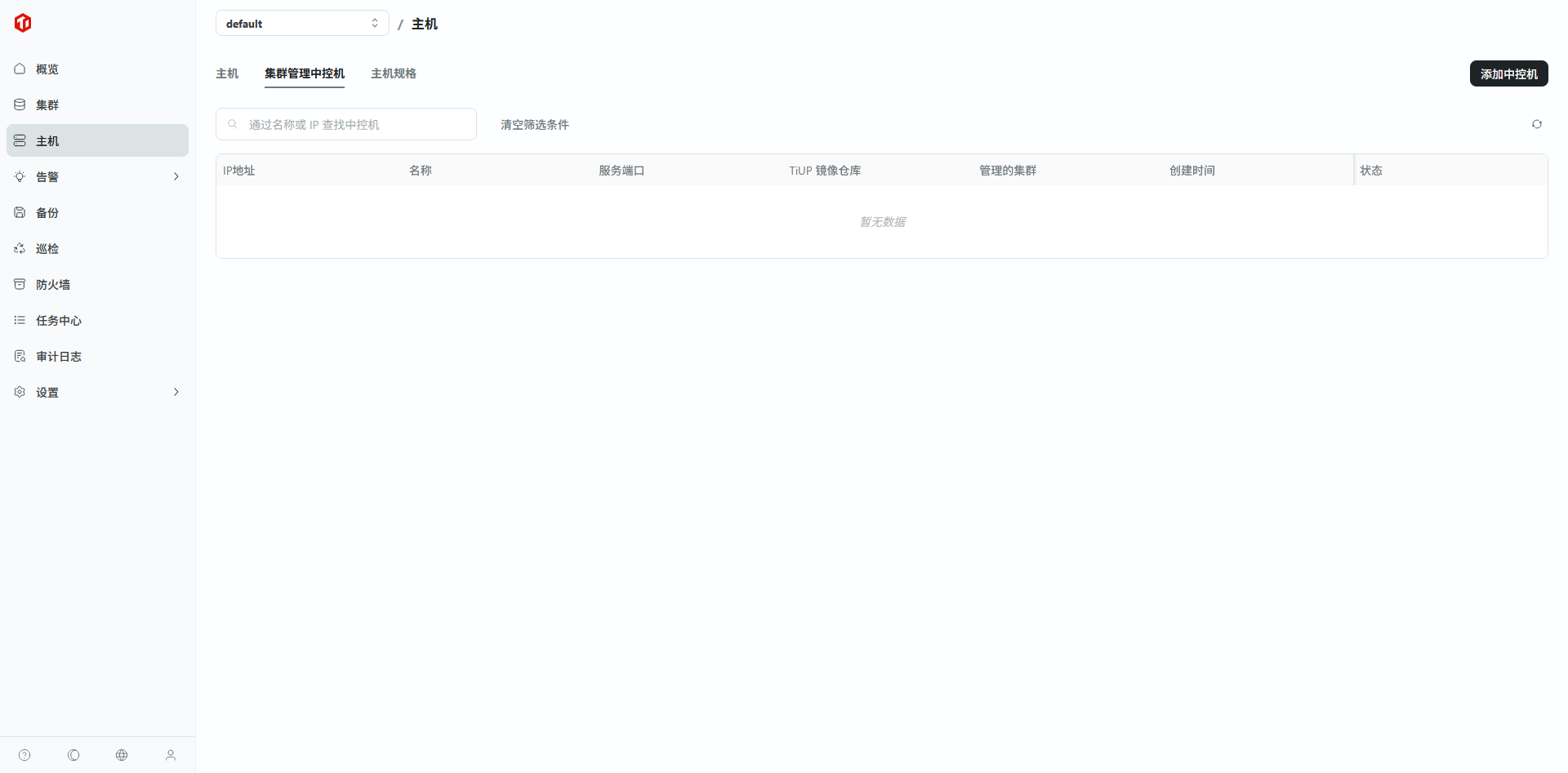This screenshot has height=773, width=1568.
Task: Open 防火墙 firewall page in sidebar
Action: tap(53, 285)
